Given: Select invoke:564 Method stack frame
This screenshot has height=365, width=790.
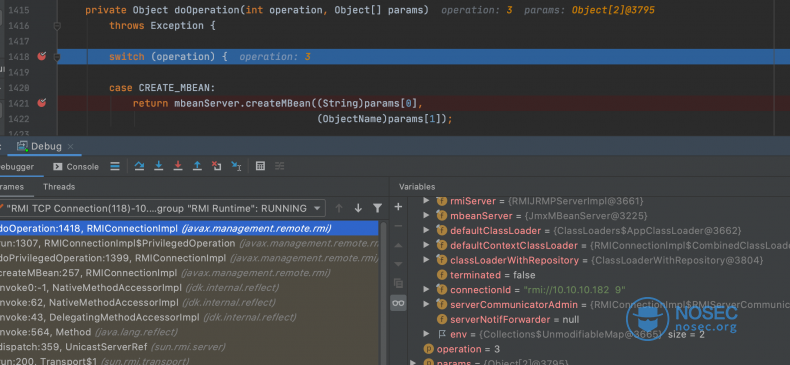Looking at the screenshot, I should [x=189, y=332].
